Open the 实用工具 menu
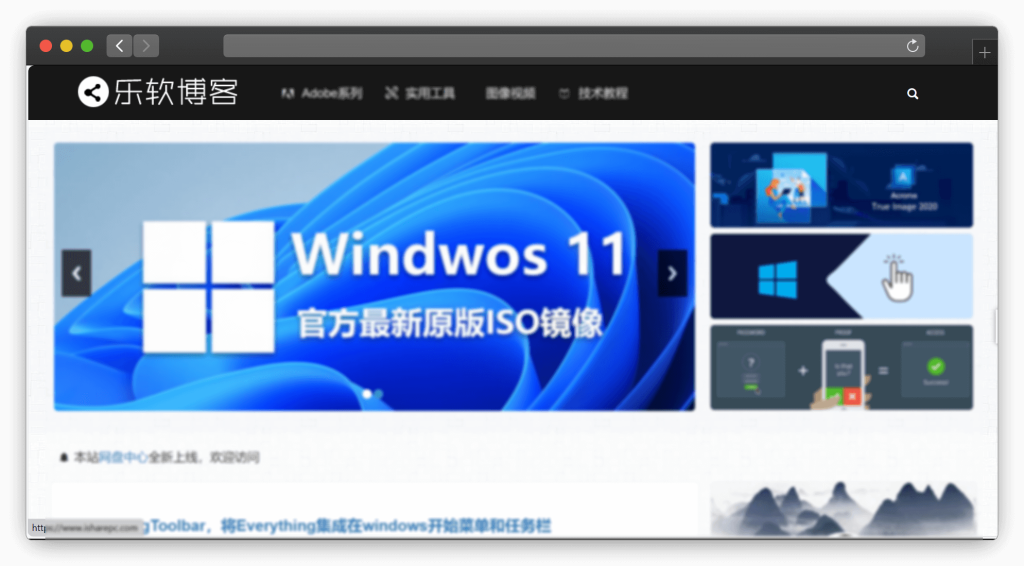Image resolution: width=1024 pixels, height=566 pixels. click(420, 93)
